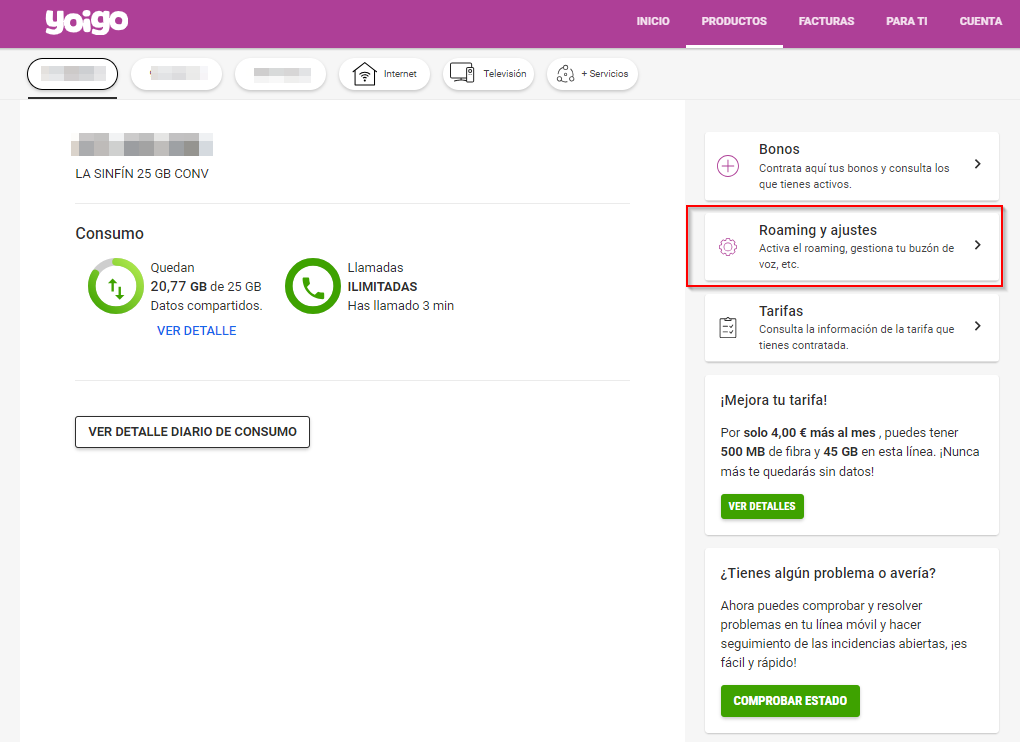This screenshot has width=1020, height=742.
Task: Expand the Bonos card chevron
Action: [x=977, y=164]
